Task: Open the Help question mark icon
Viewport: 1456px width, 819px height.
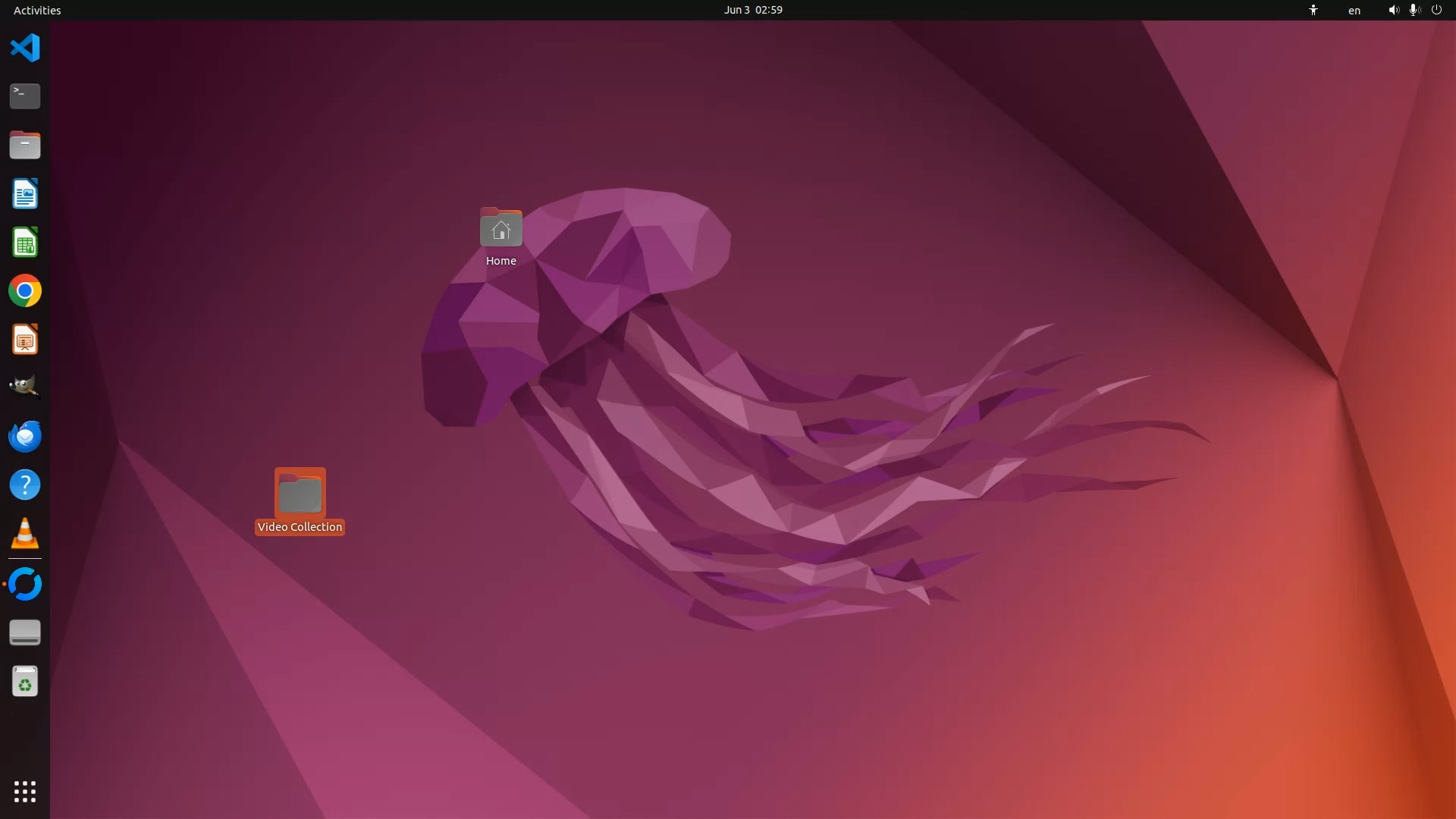Action: pyautogui.click(x=25, y=485)
